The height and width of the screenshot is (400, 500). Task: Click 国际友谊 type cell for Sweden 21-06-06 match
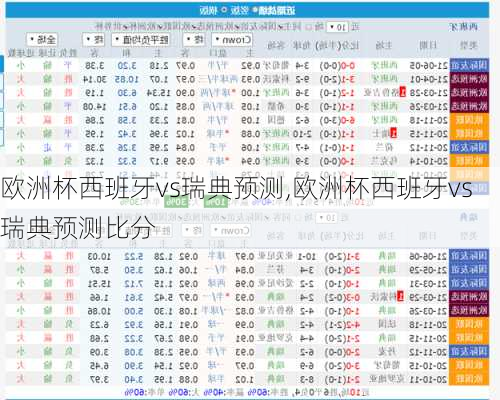(469, 256)
